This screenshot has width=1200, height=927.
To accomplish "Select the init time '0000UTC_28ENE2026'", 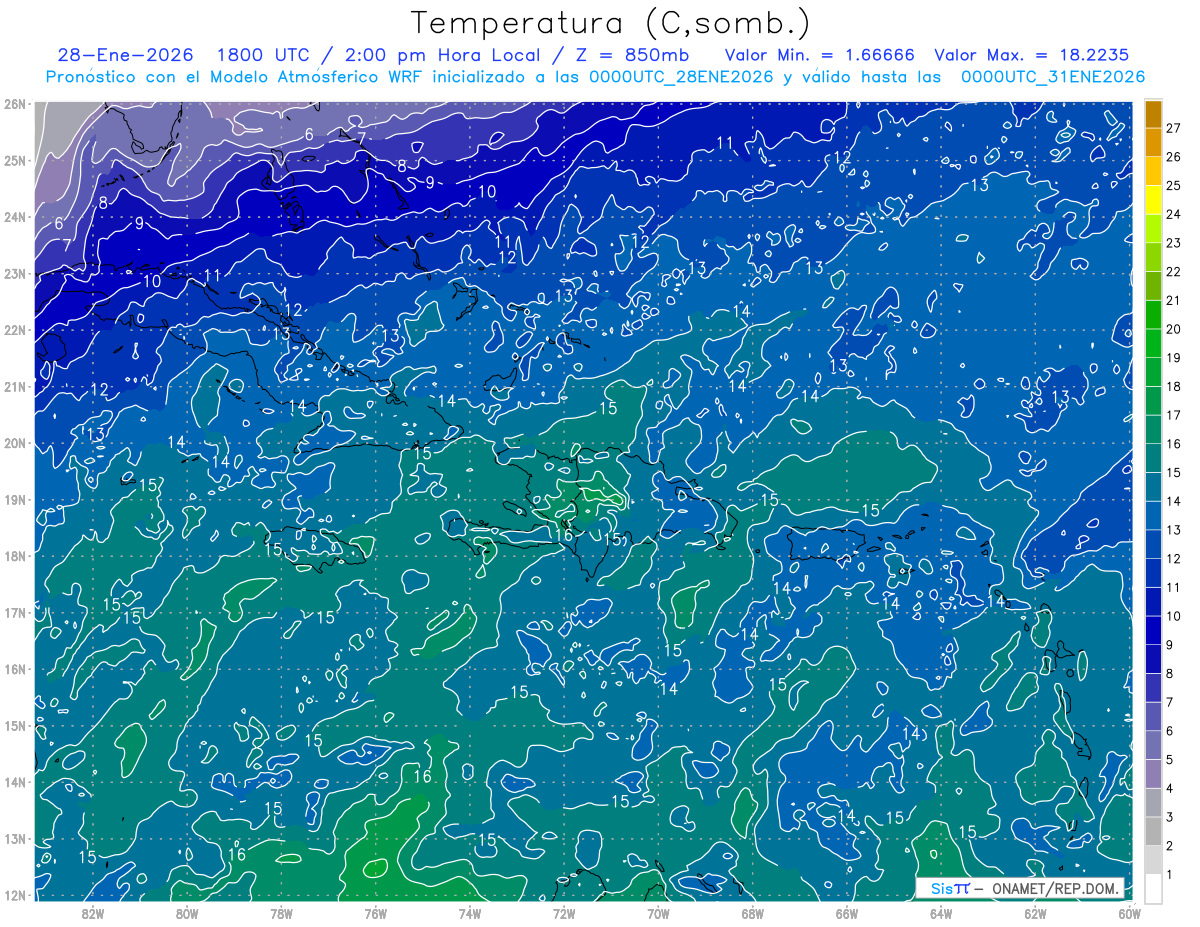I will pyautogui.click(x=681, y=76).
